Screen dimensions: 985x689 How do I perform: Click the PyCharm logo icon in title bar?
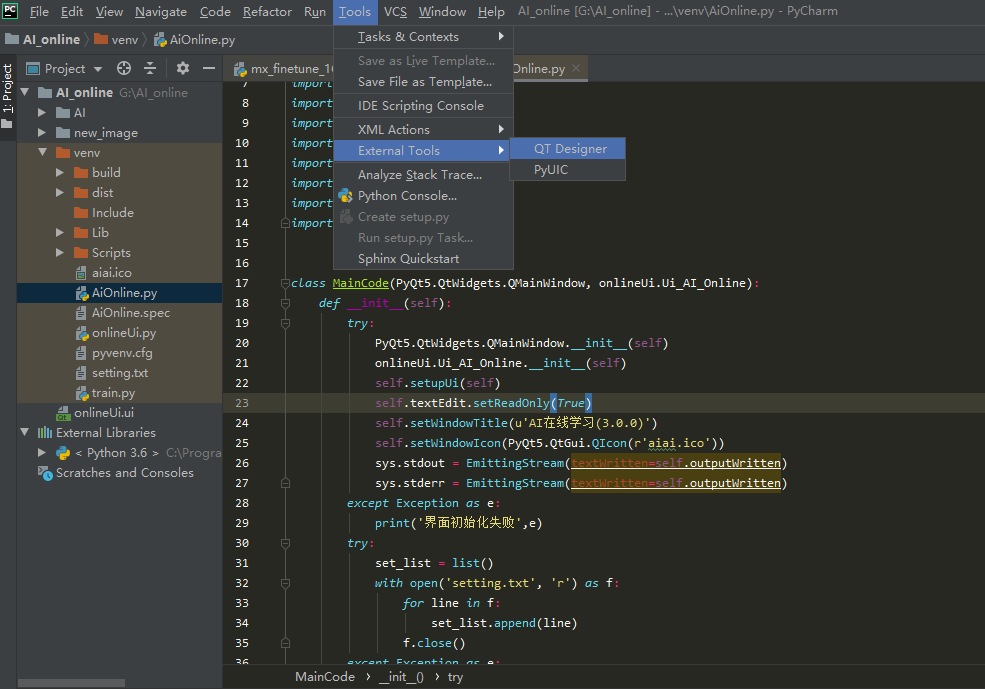pos(10,11)
